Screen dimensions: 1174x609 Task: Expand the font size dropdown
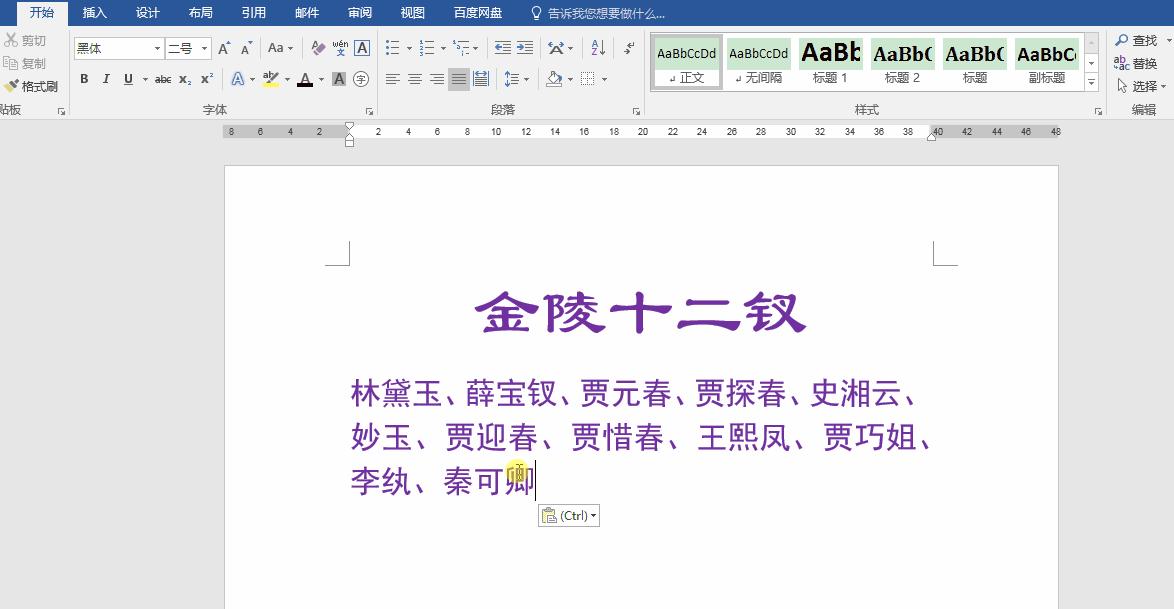pyautogui.click(x=205, y=47)
